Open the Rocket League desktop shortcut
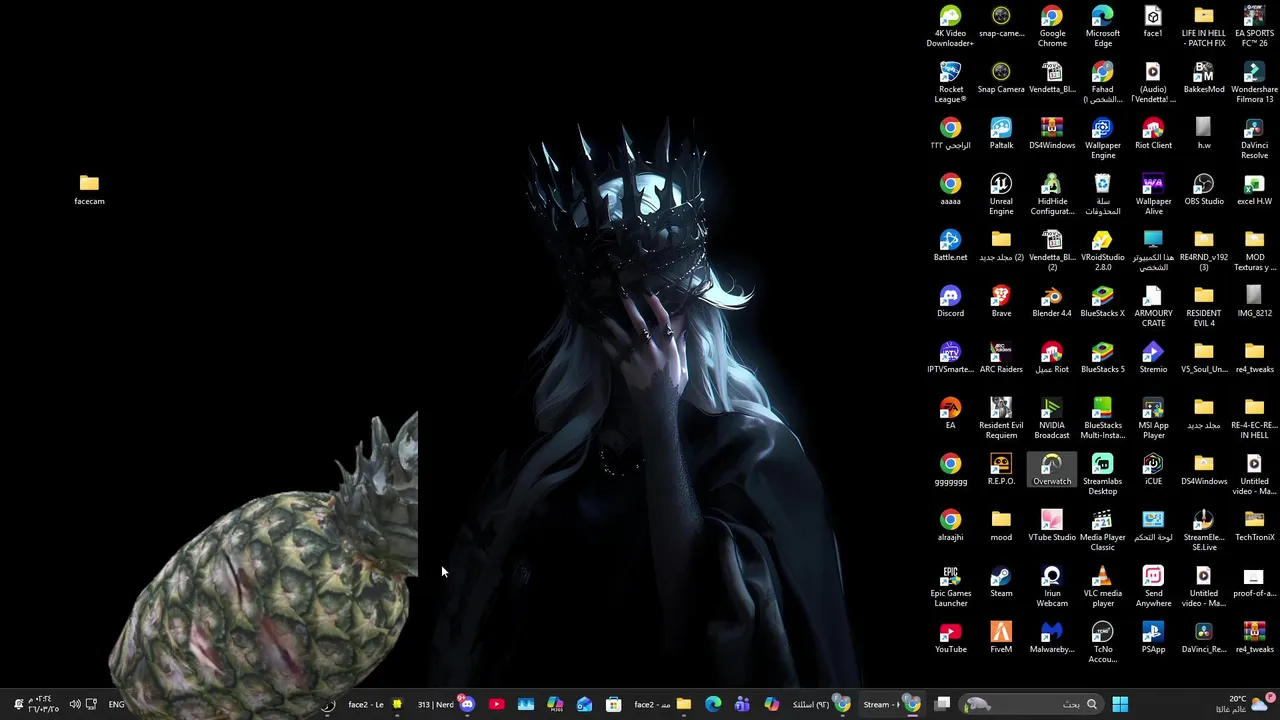Viewport: 1280px width, 720px height. pos(950,82)
